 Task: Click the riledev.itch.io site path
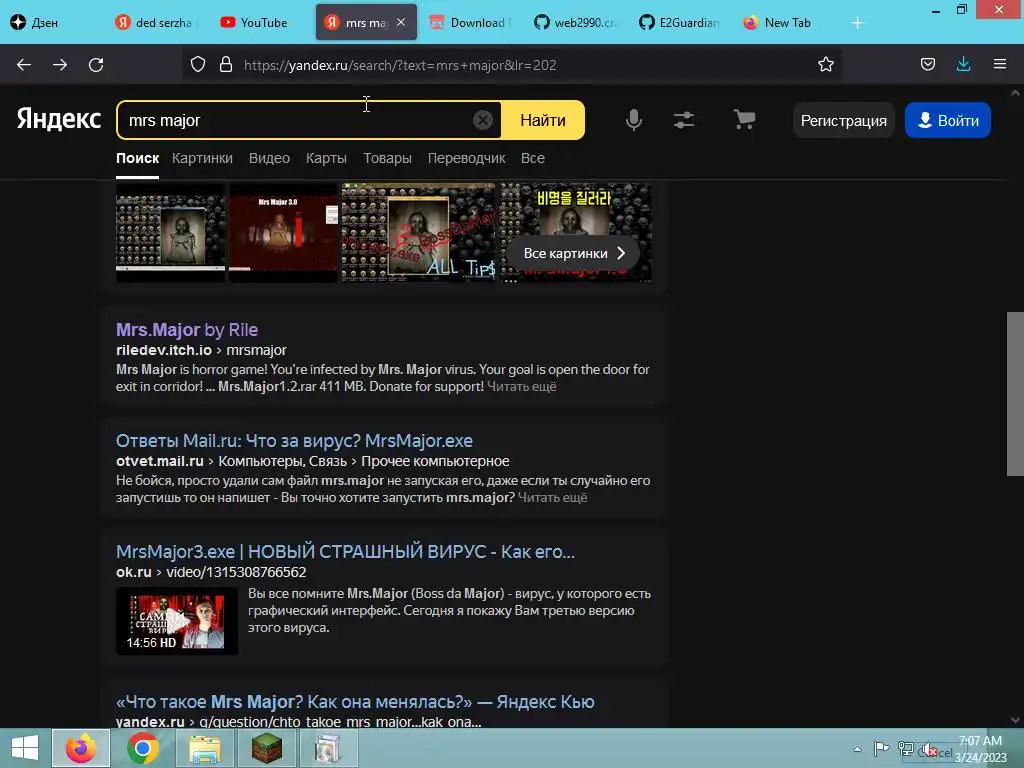[201, 350]
